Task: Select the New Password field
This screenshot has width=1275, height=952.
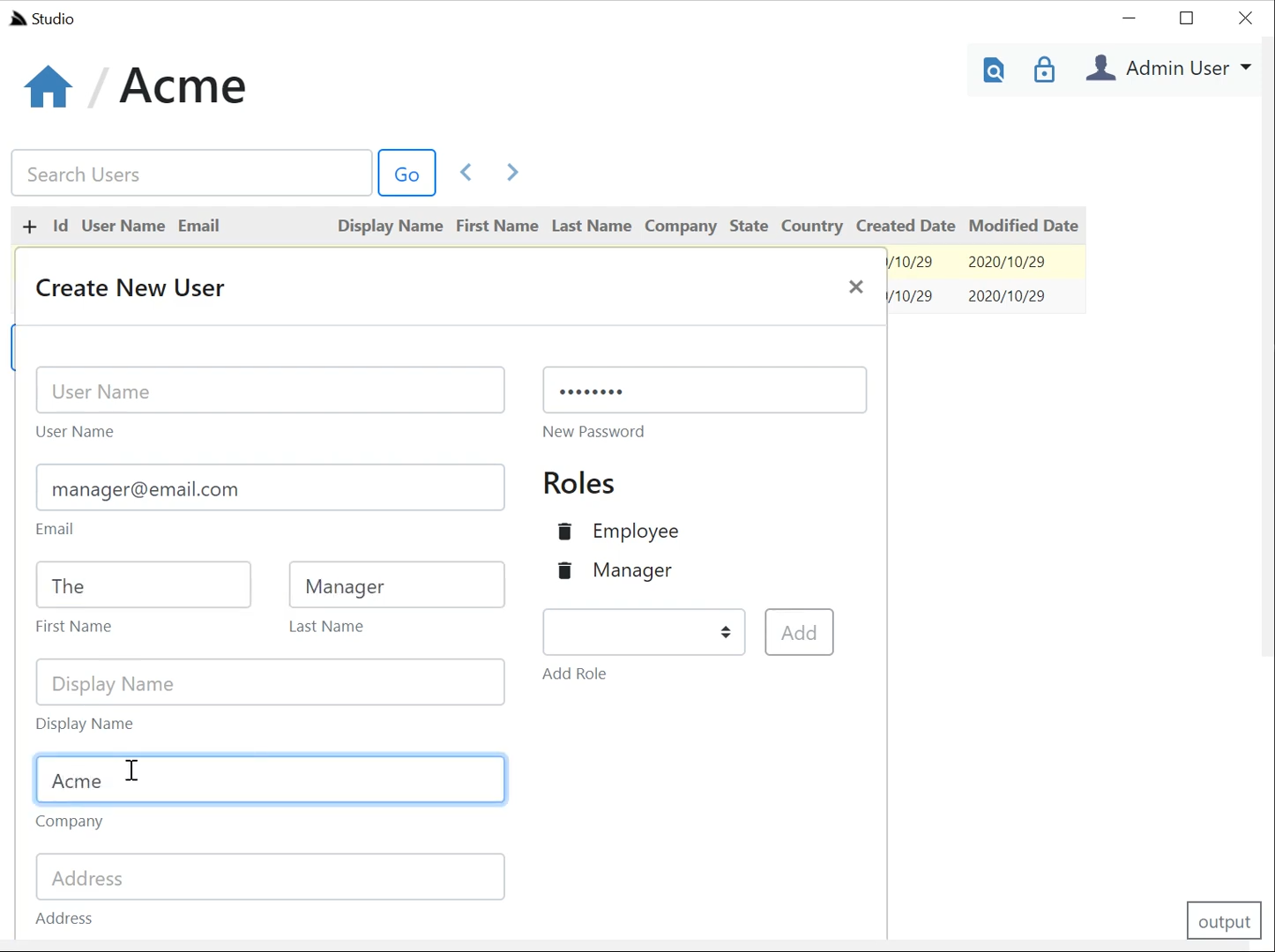Action: (704, 390)
